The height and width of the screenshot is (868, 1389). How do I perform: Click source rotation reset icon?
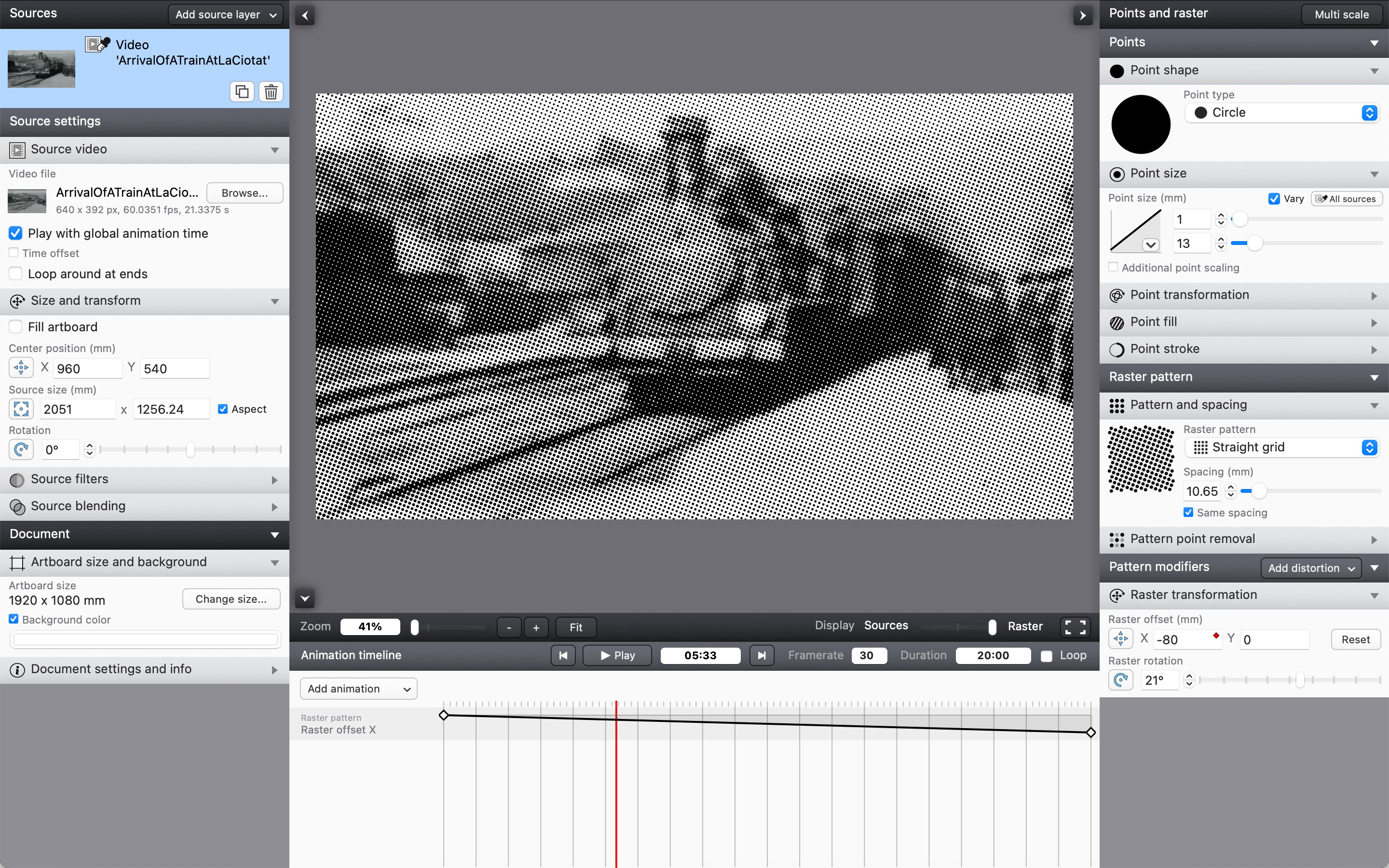pos(21,449)
